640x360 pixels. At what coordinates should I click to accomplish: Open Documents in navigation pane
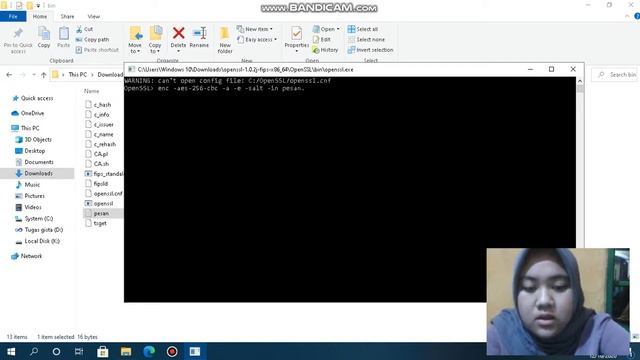click(x=34, y=162)
